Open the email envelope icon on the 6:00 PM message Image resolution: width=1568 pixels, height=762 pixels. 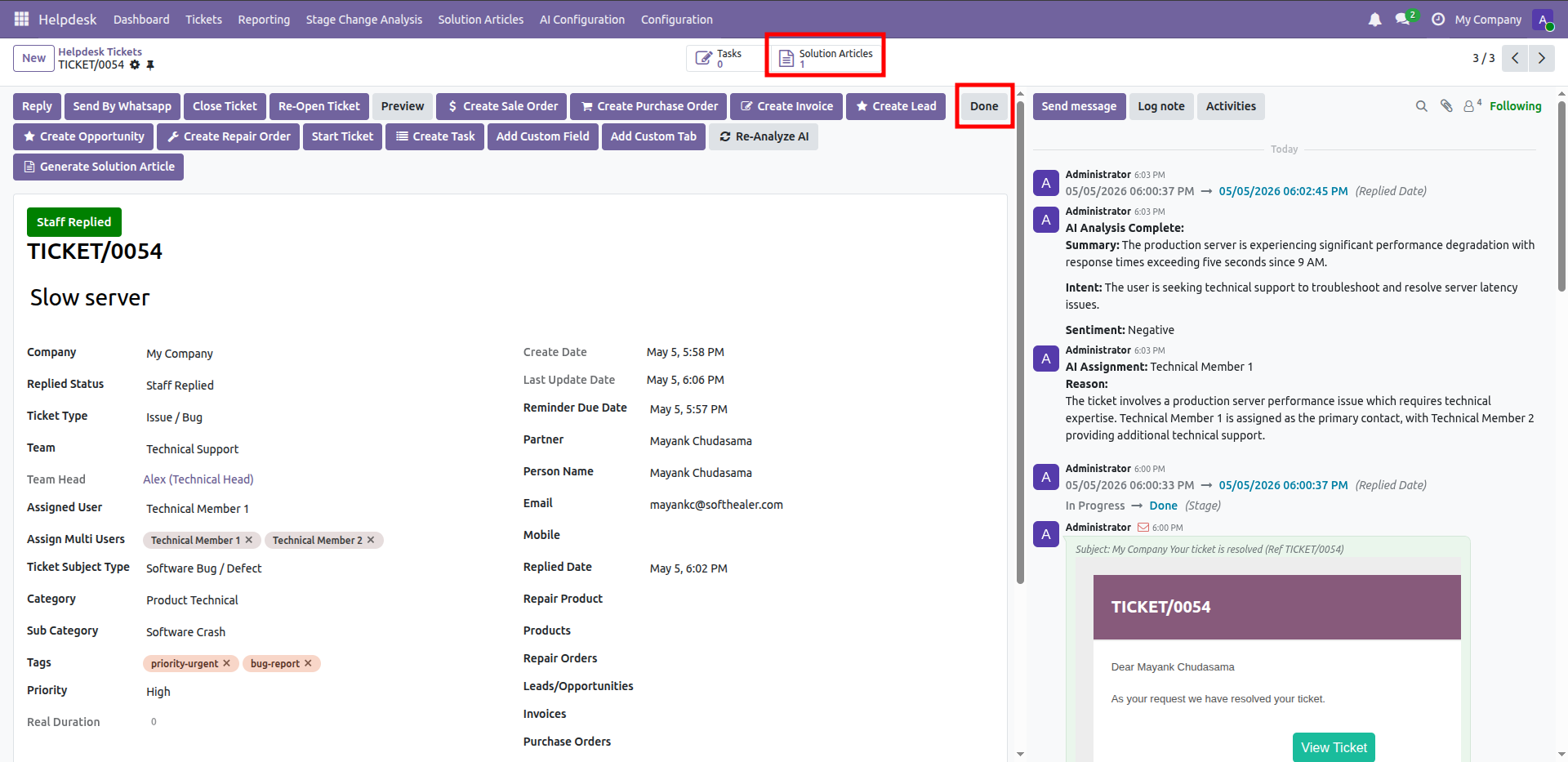(1143, 528)
